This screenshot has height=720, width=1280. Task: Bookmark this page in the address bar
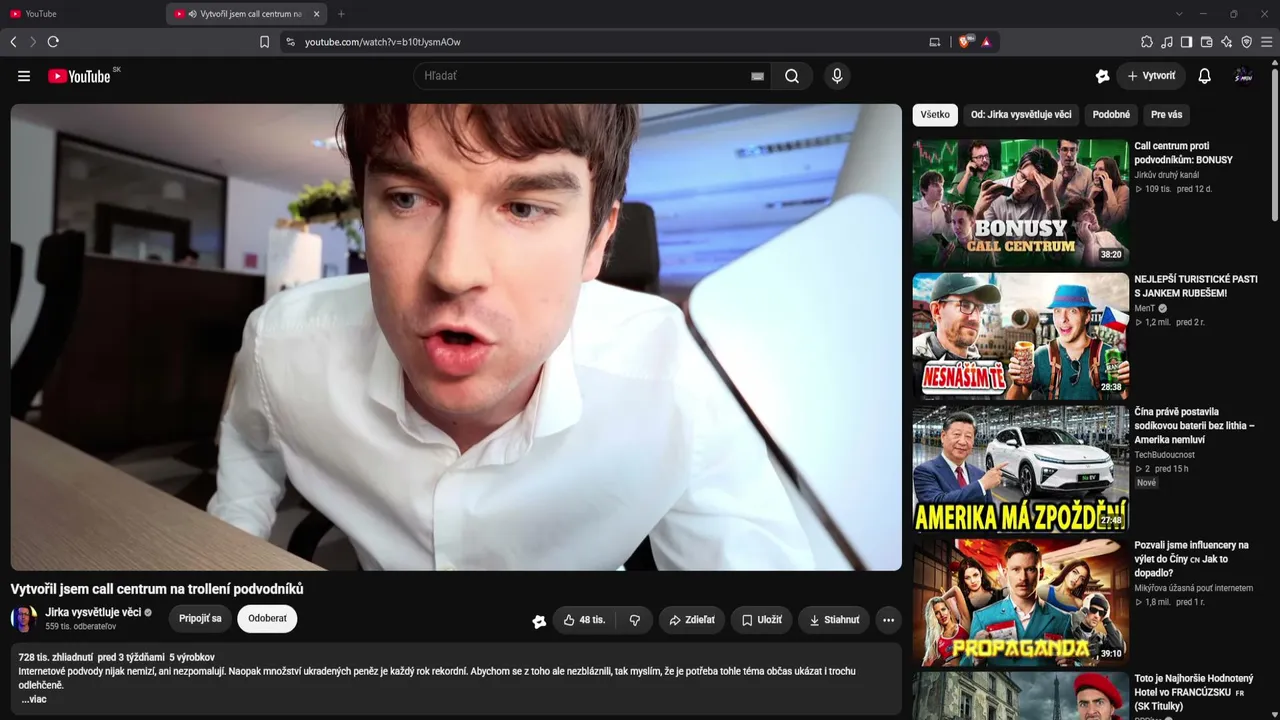[x=265, y=42]
